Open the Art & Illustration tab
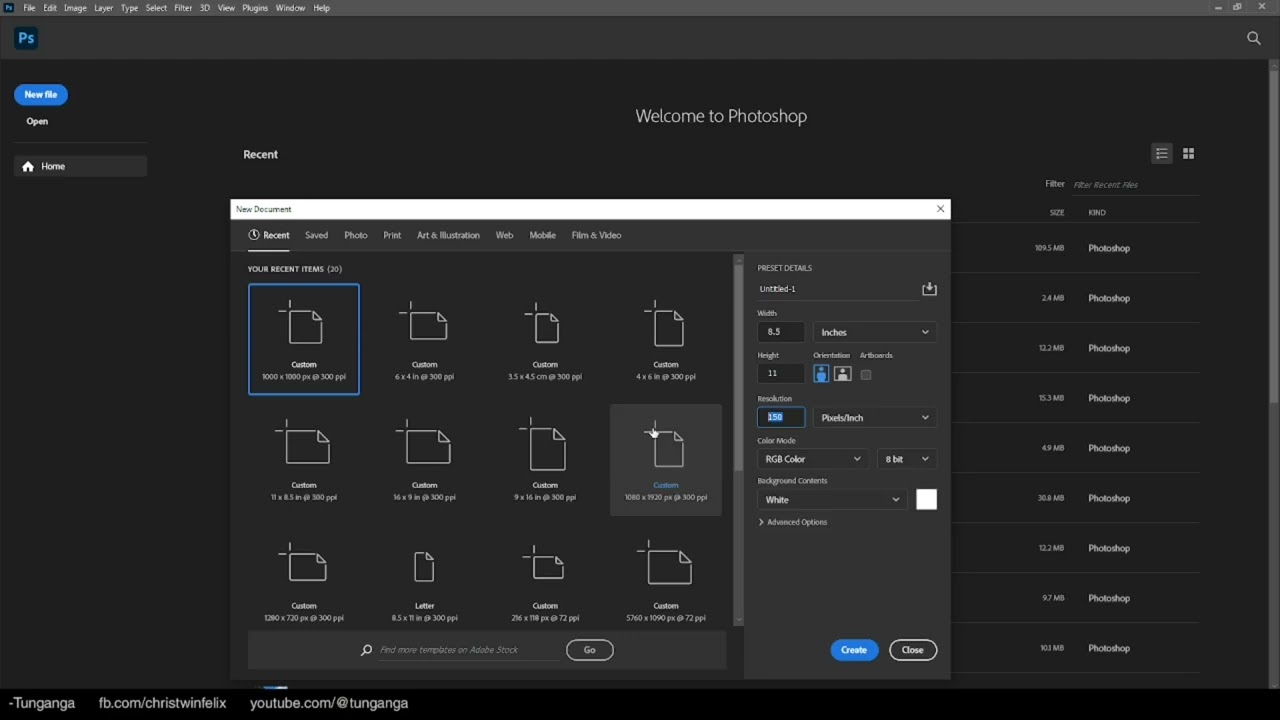The width and height of the screenshot is (1280, 720). pos(448,235)
